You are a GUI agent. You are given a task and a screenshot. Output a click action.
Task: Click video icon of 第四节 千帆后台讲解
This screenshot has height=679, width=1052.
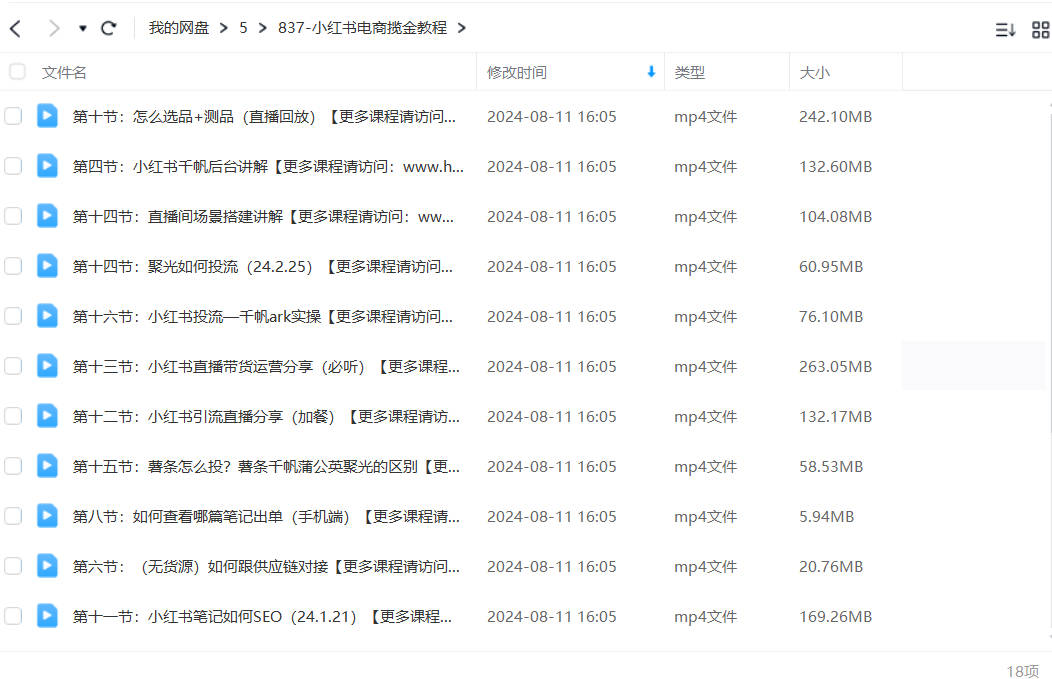(47, 166)
